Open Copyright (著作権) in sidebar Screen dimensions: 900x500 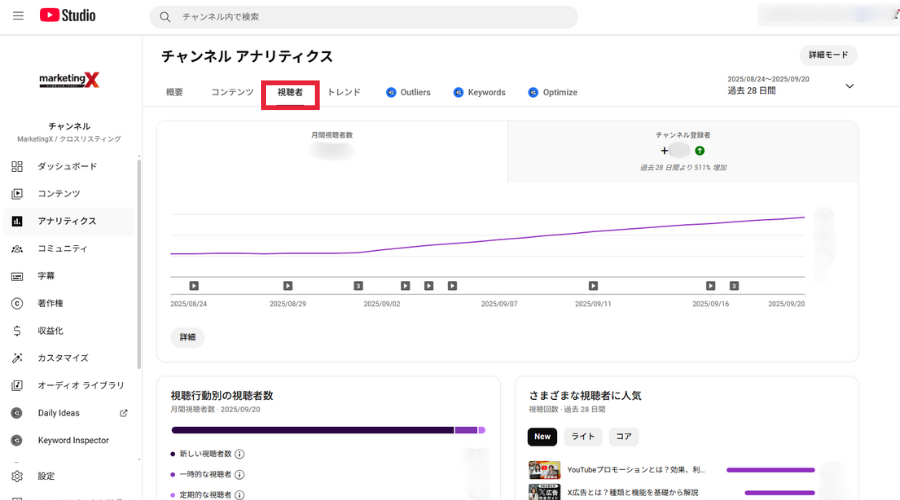[50, 303]
